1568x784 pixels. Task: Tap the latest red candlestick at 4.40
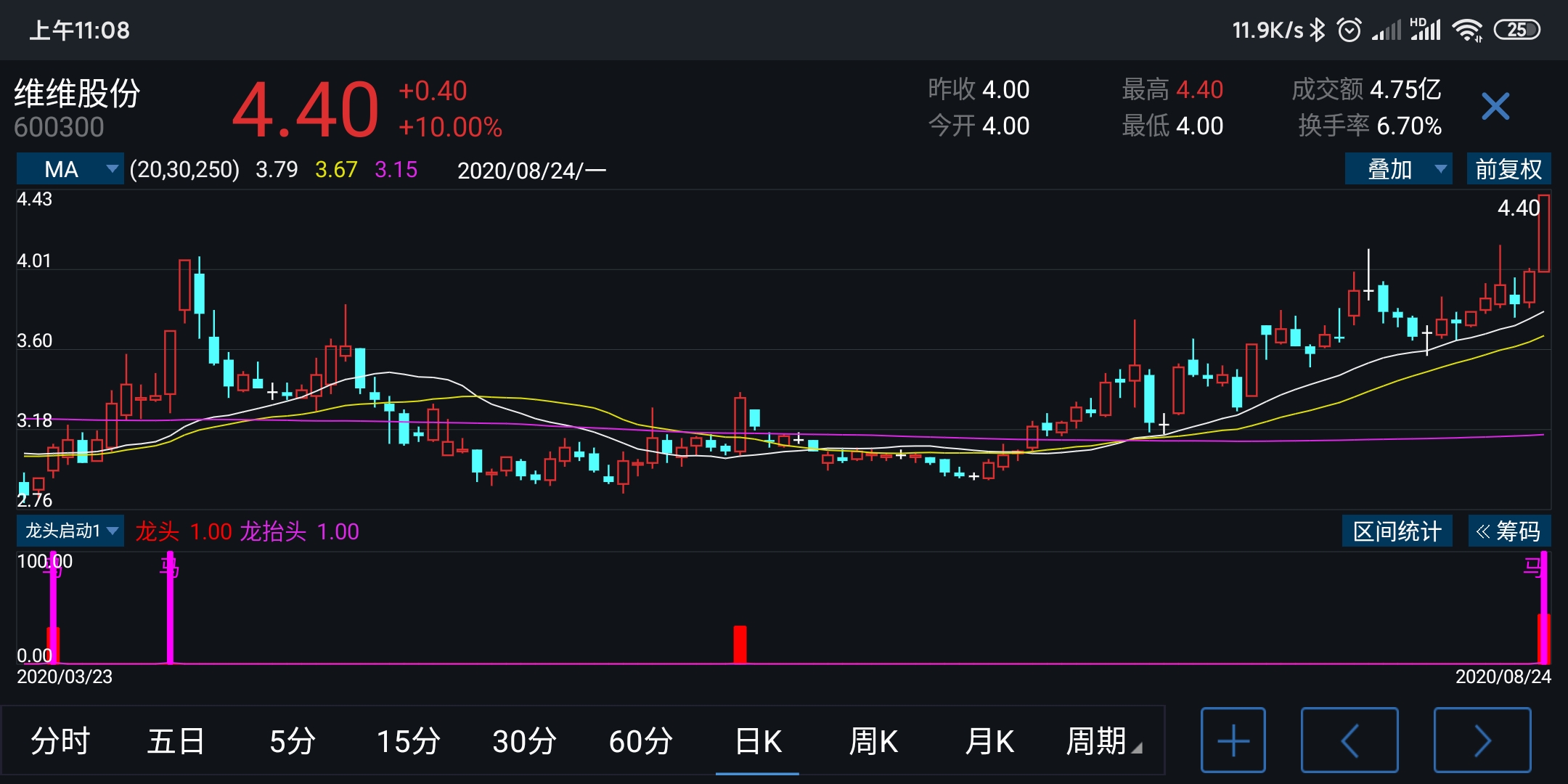pos(1543,234)
